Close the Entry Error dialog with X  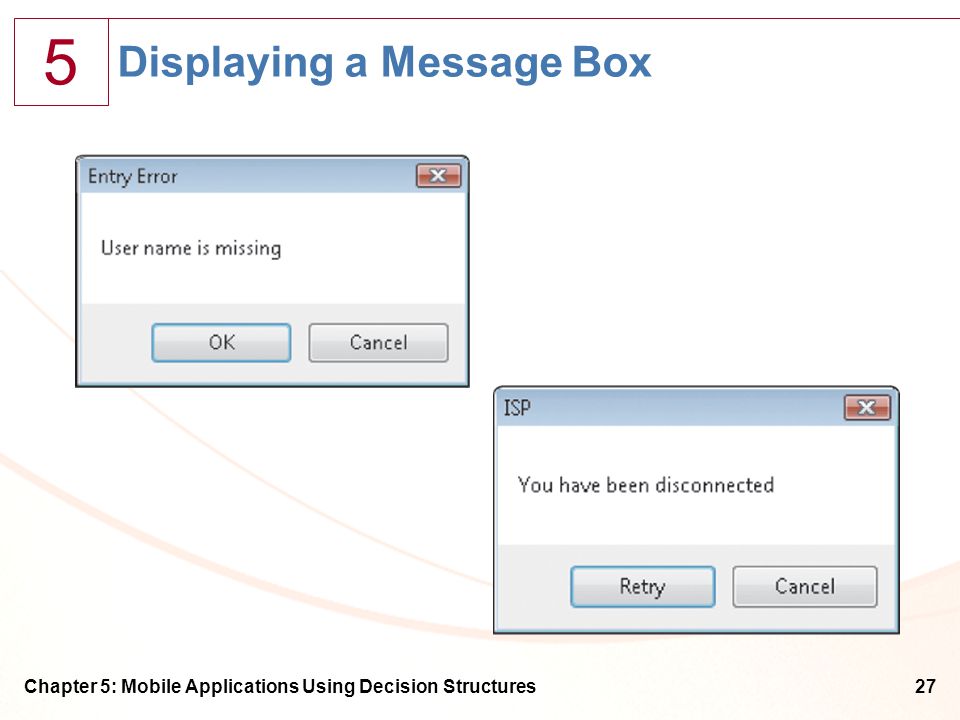pyautogui.click(x=438, y=176)
